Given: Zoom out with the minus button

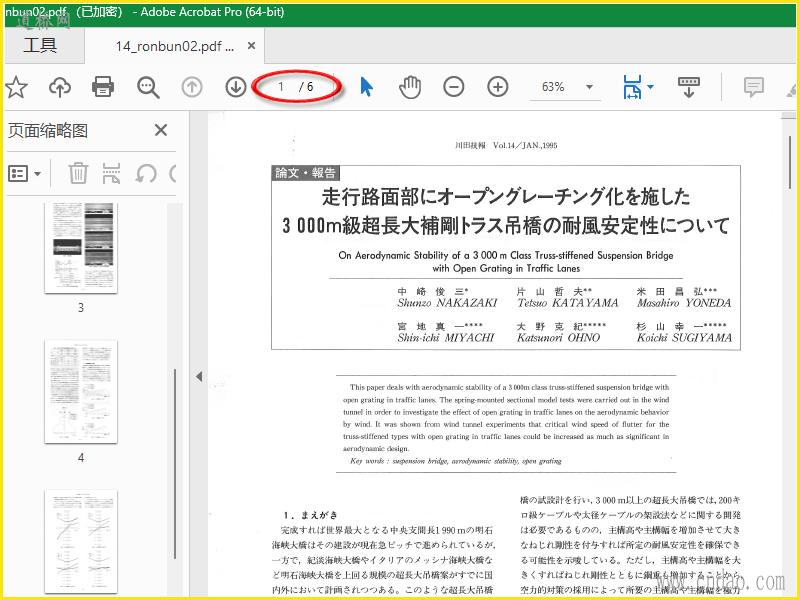Looking at the screenshot, I should (x=454, y=87).
